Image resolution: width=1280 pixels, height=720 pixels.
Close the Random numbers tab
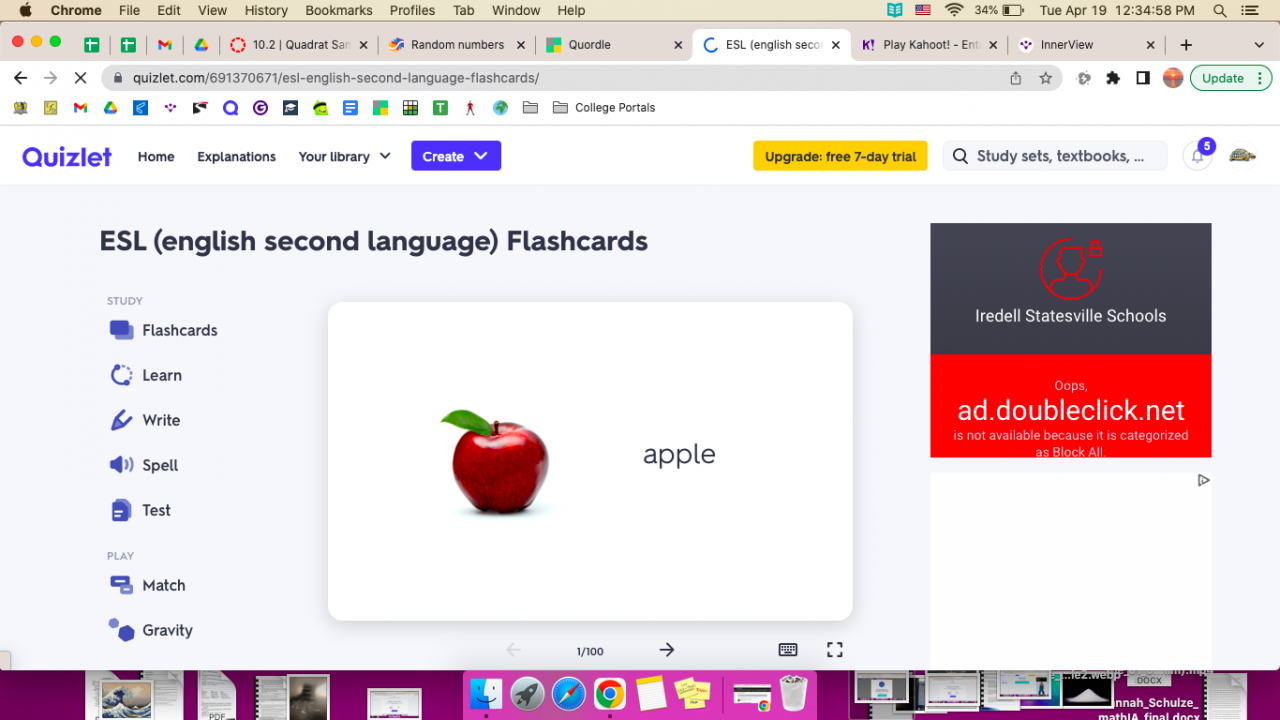520,45
